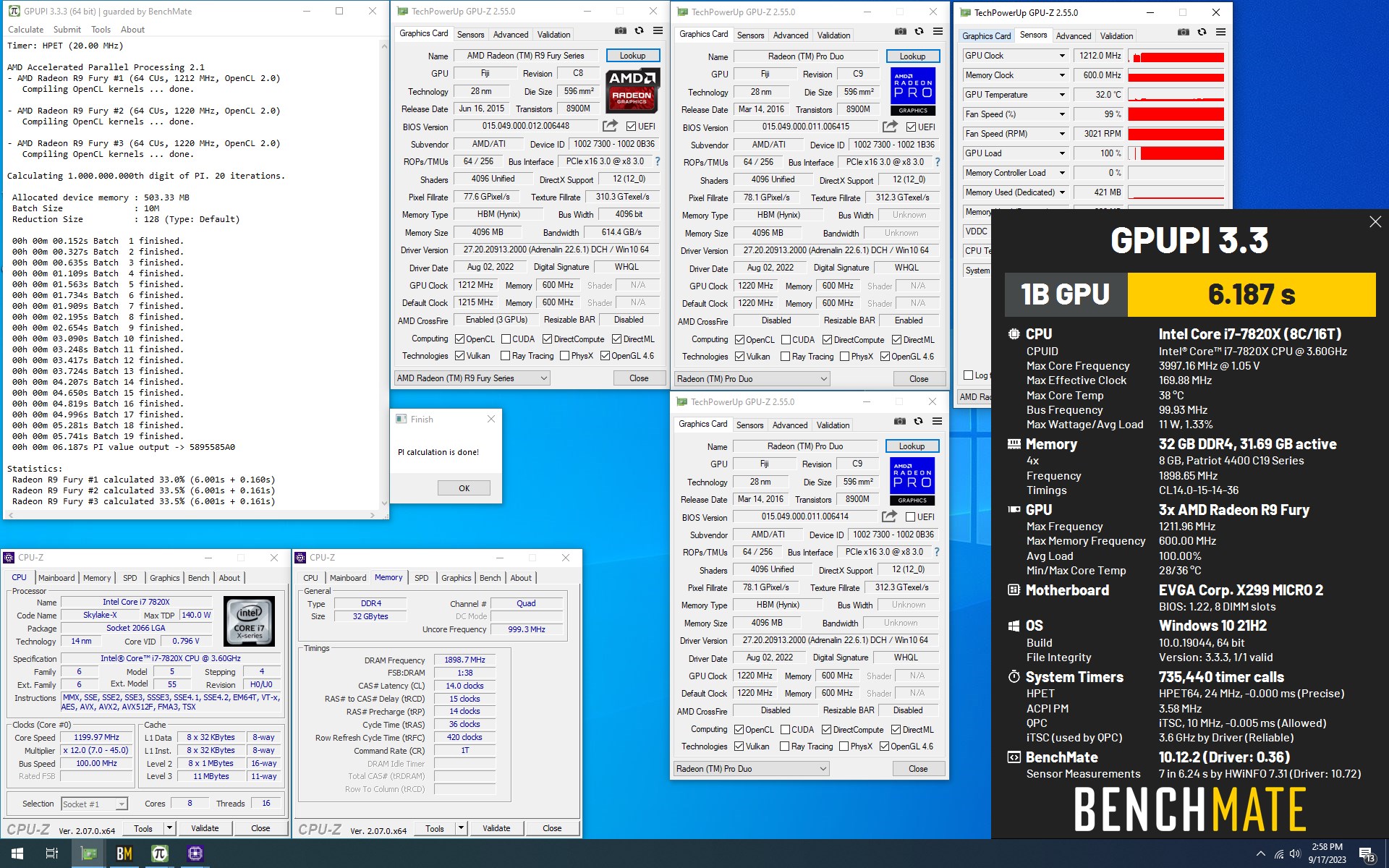Open Tools dropdown arrow in left CPU-Z
This screenshot has width=1389, height=868.
[x=169, y=828]
